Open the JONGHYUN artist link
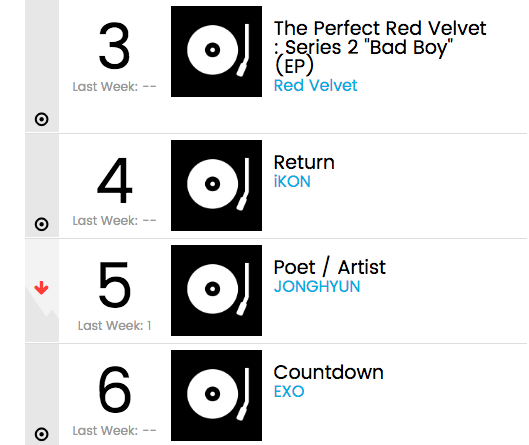Viewport: 529px width, 445px height. 317,286
